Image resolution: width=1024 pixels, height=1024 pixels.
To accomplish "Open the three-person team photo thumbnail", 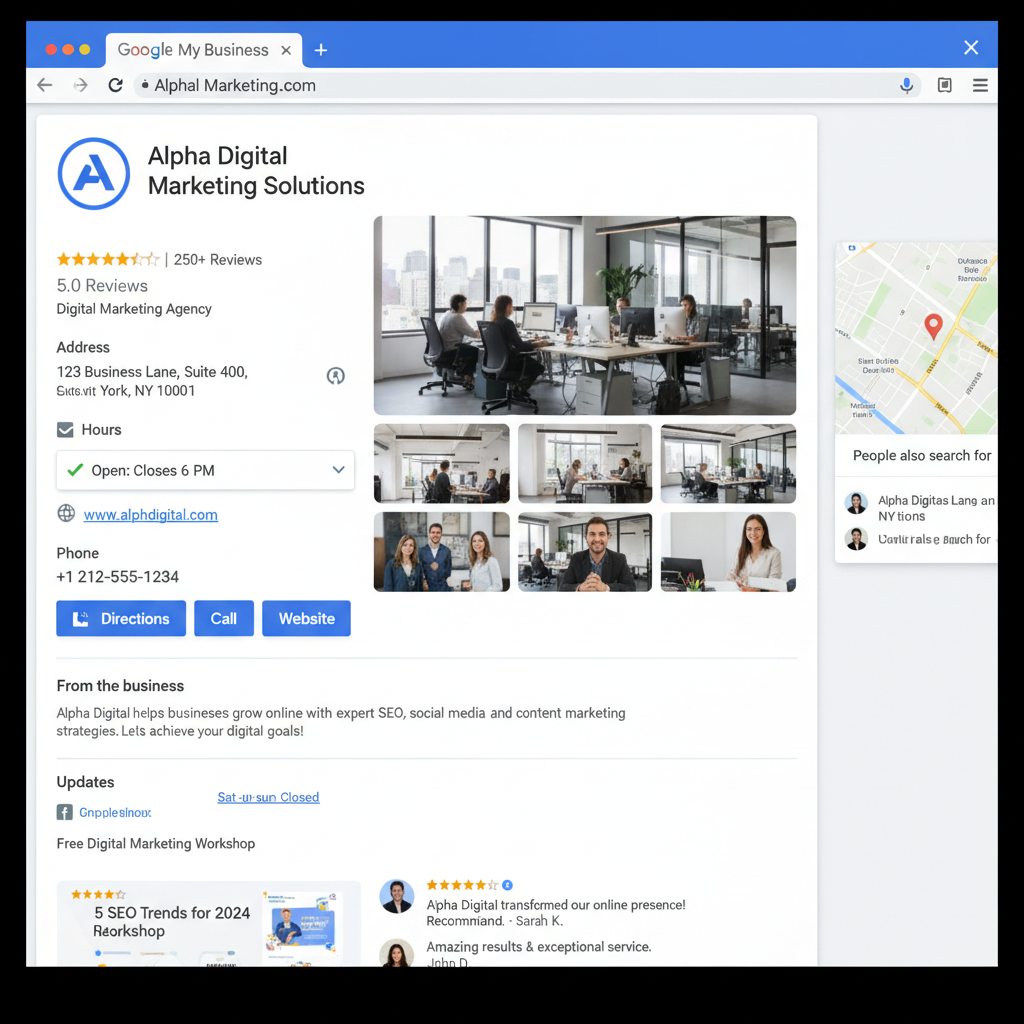I will [441, 552].
